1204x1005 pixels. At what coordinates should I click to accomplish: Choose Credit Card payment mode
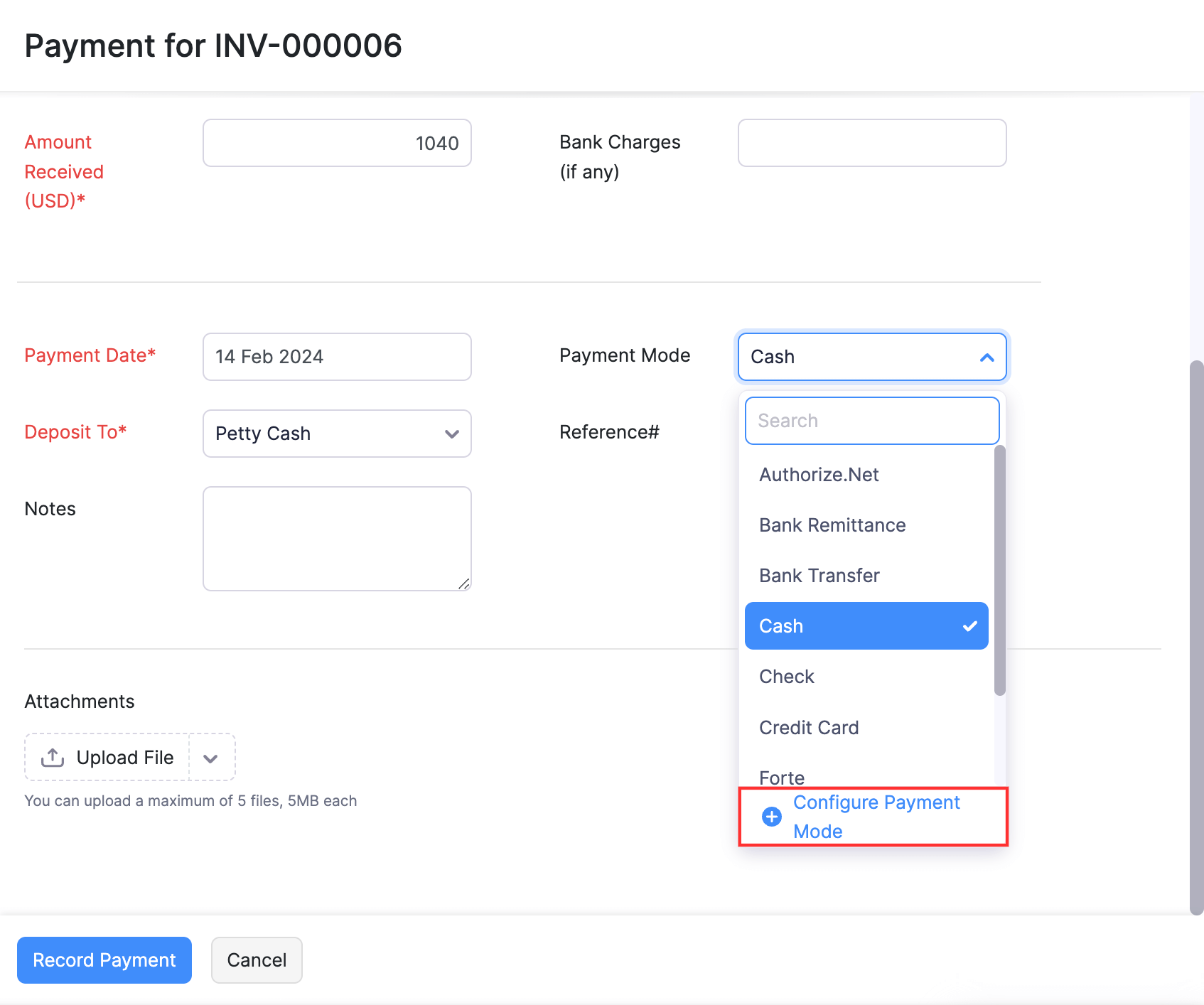point(809,727)
